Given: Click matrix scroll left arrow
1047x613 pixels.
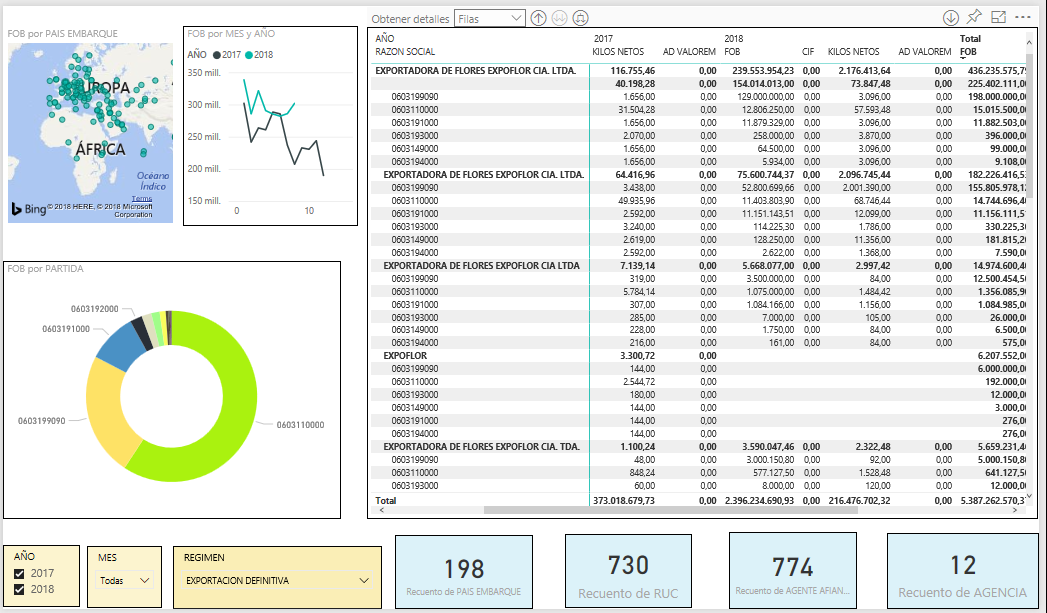Looking at the screenshot, I should 381,510.
